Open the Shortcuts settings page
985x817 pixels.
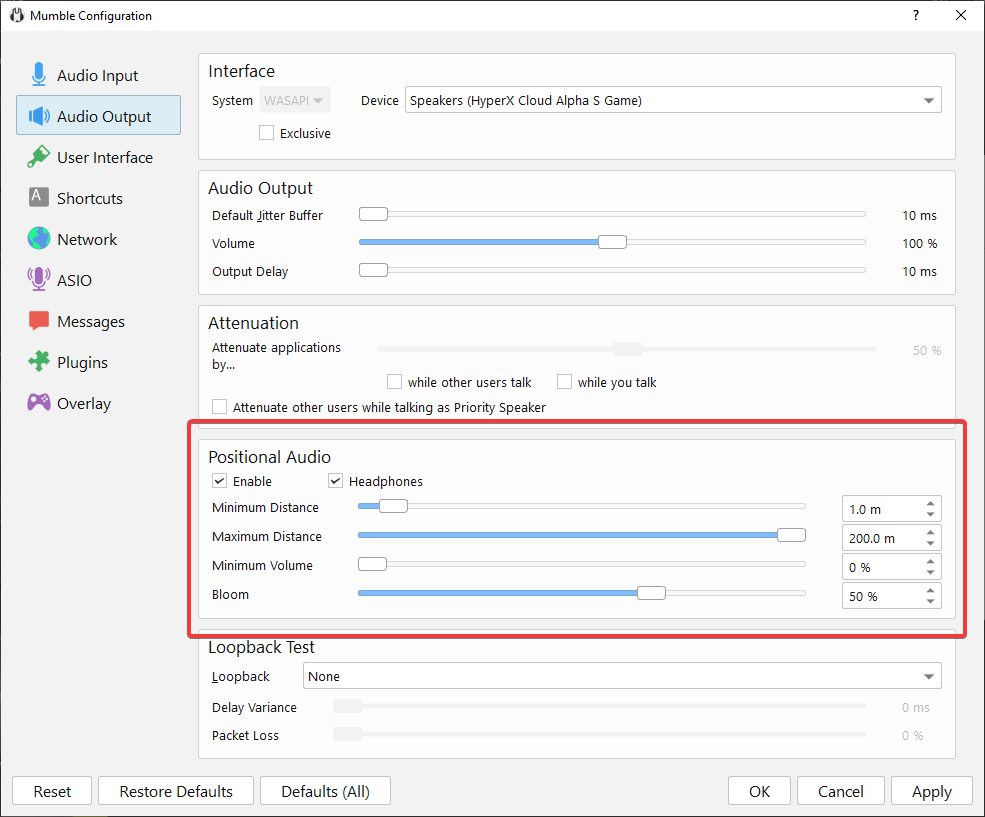click(x=99, y=198)
